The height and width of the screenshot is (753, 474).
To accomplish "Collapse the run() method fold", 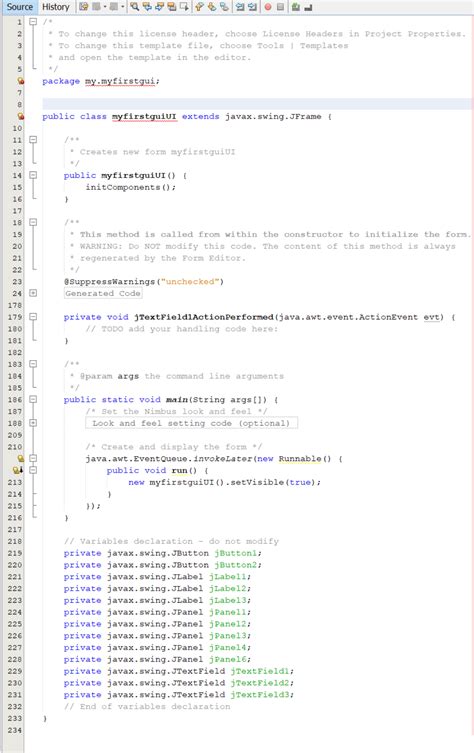I will click(x=33, y=470).
